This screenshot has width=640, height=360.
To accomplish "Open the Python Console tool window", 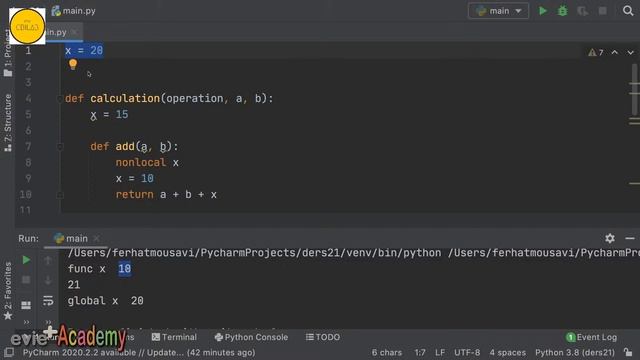I will click(x=251, y=337).
